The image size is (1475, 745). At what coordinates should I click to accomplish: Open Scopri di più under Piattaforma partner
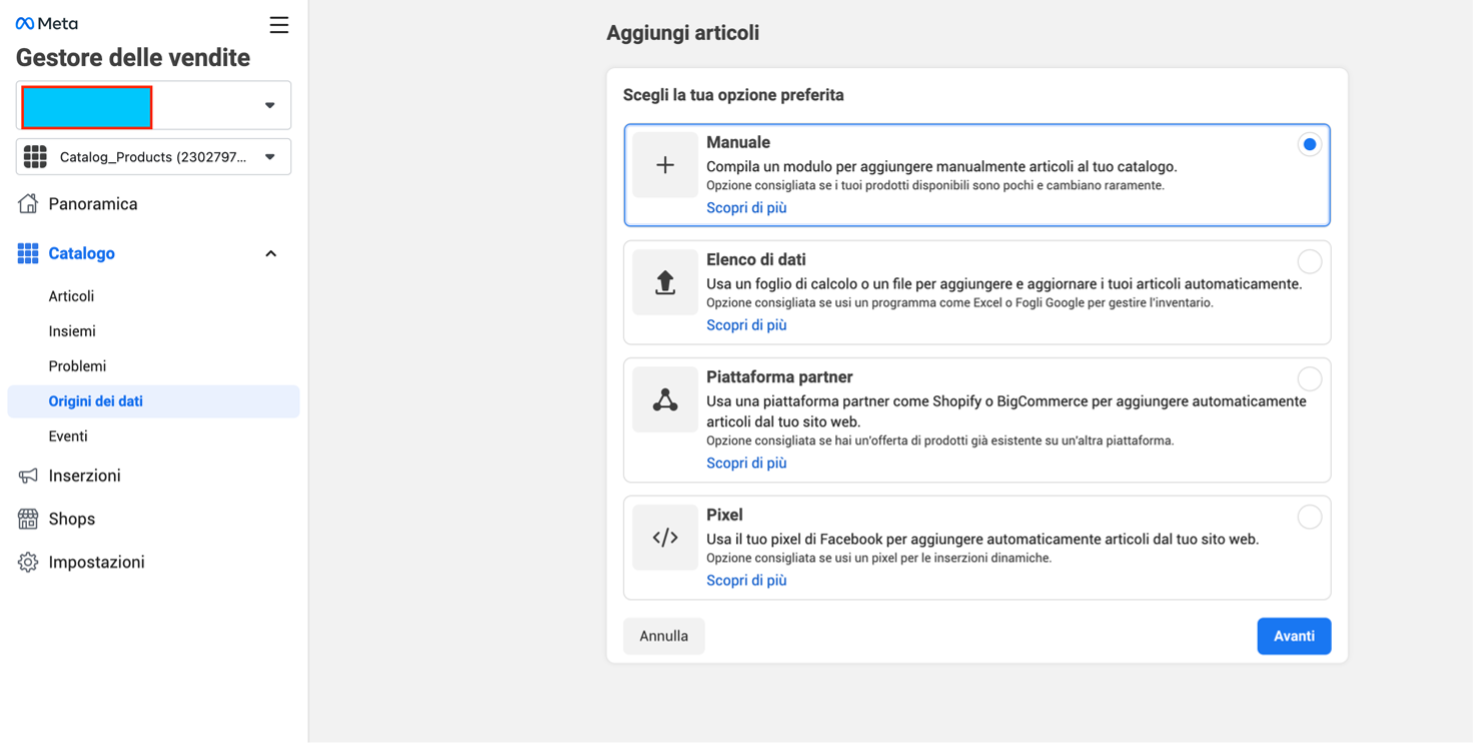click(746, 463)
